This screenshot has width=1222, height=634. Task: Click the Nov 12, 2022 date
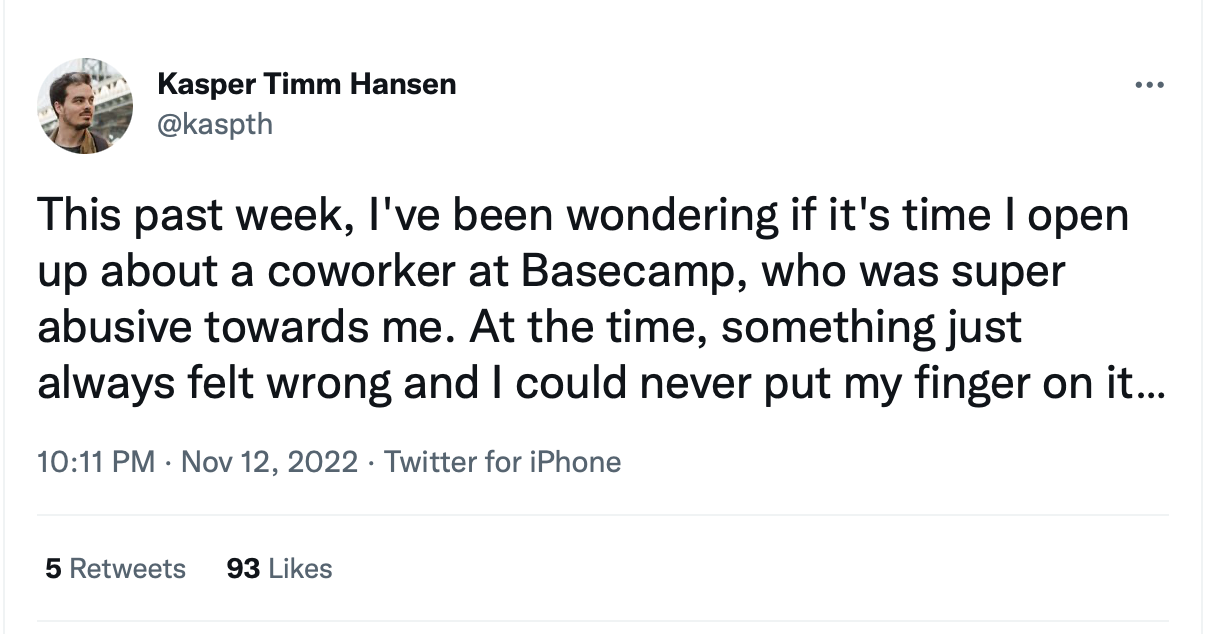(x=270, y=462)
